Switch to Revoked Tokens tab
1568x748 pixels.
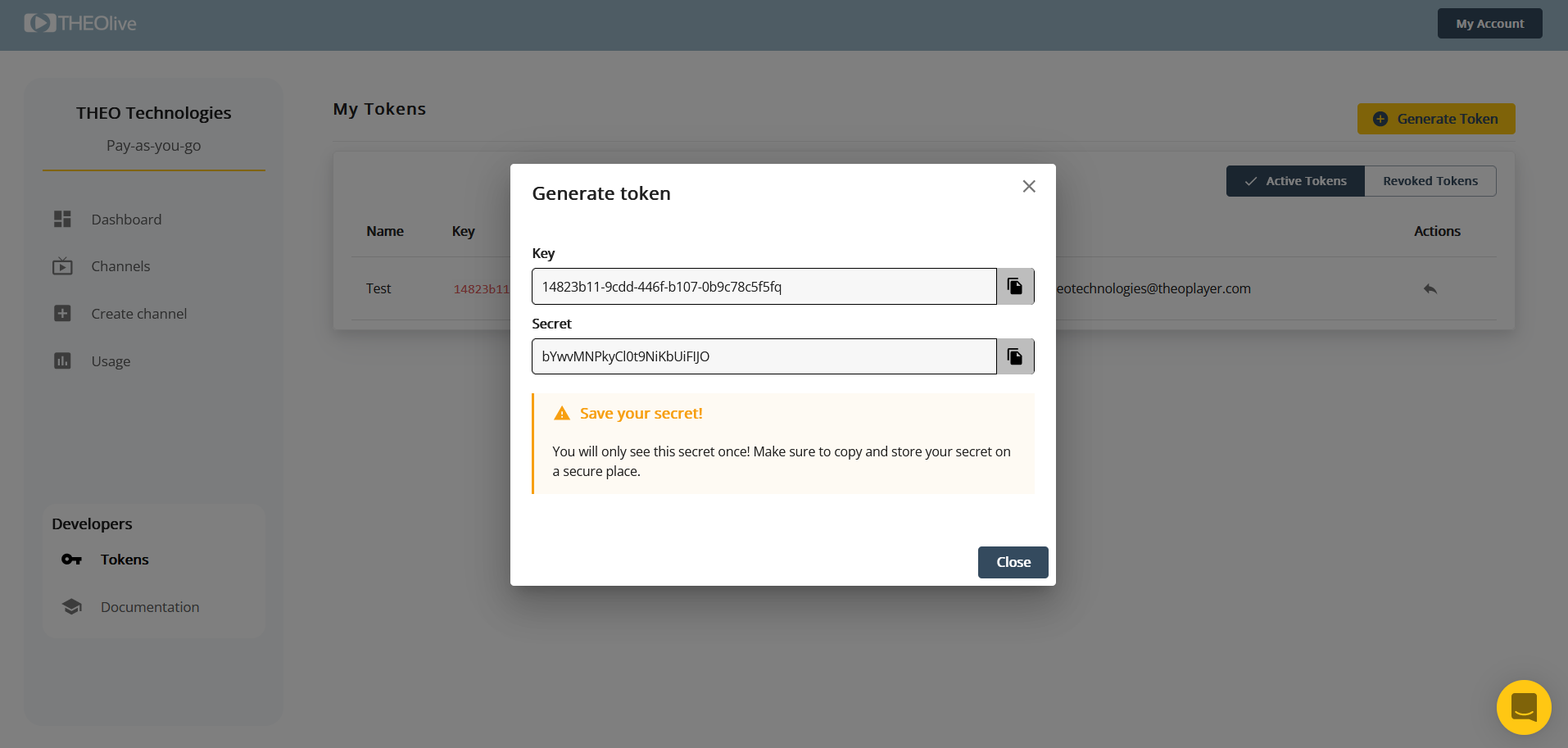coord(1430,181)
